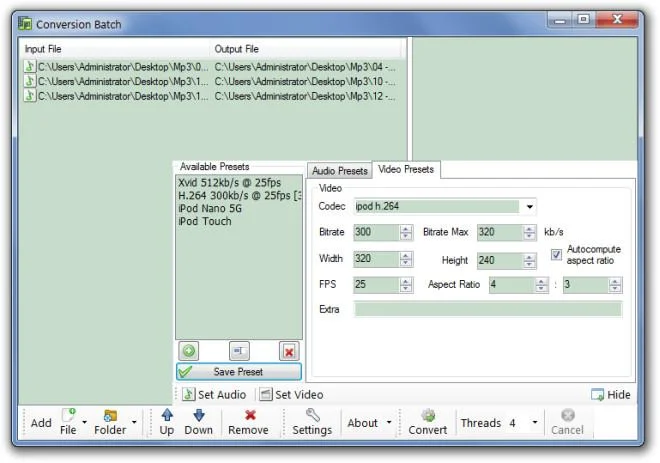Increase the Bitrate value with stepper
Viewport: 660px width, 463px height.
click(406, 229)
